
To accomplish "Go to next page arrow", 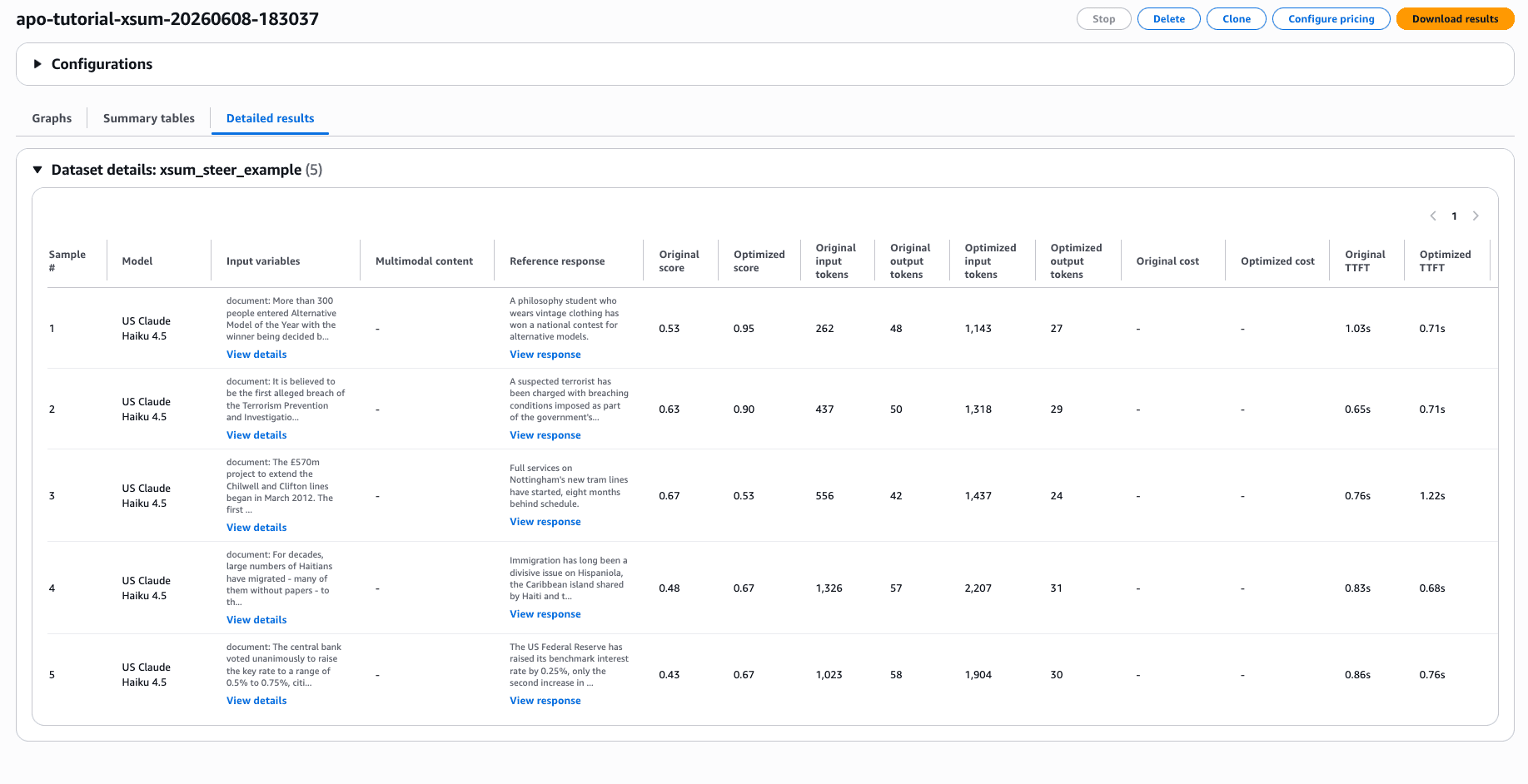I will (x=1476, y=216).
